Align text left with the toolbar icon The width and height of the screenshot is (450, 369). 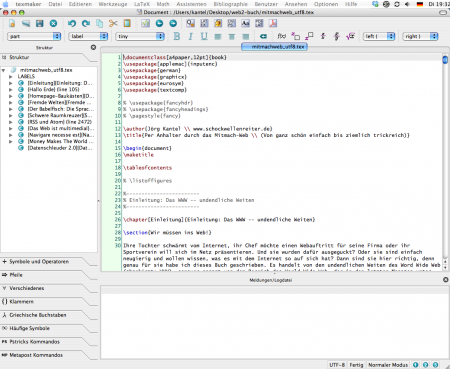(218, 36)
